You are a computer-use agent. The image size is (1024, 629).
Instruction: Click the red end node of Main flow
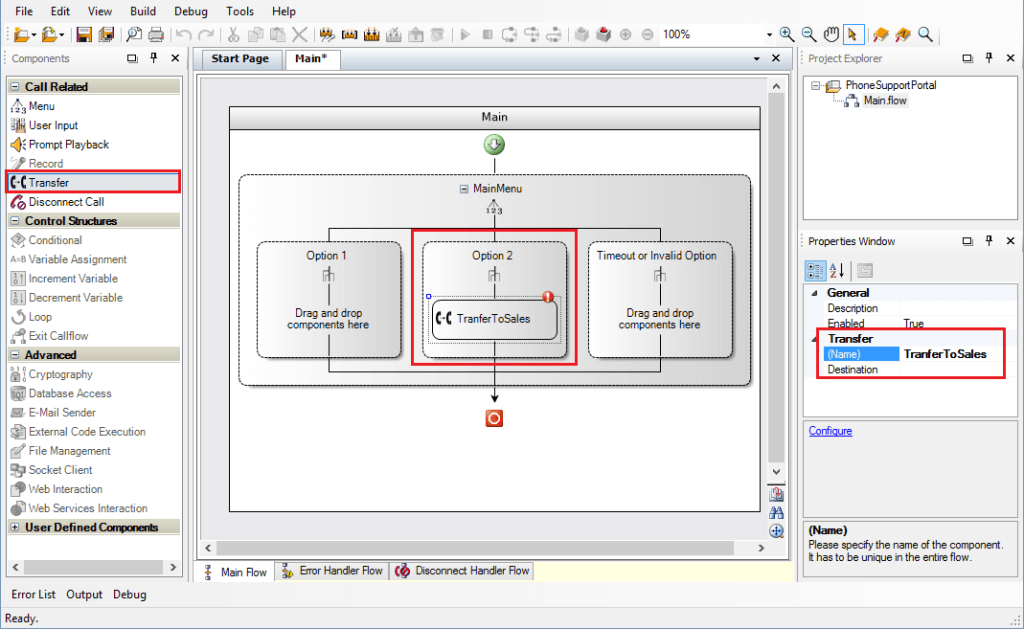494,418
